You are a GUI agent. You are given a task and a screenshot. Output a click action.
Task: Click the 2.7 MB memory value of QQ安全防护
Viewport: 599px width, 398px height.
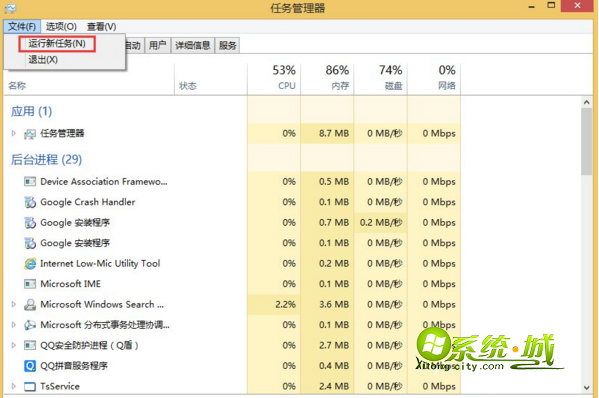point(334,345)
